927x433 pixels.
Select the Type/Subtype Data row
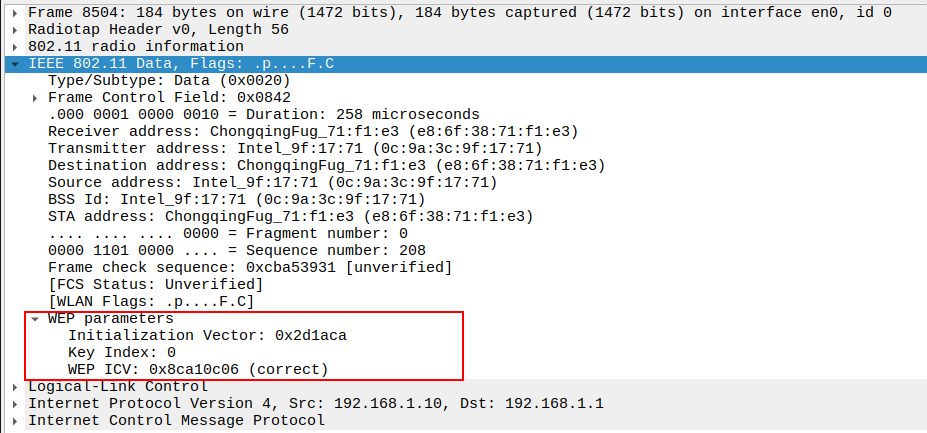click(x=169, y=81)
